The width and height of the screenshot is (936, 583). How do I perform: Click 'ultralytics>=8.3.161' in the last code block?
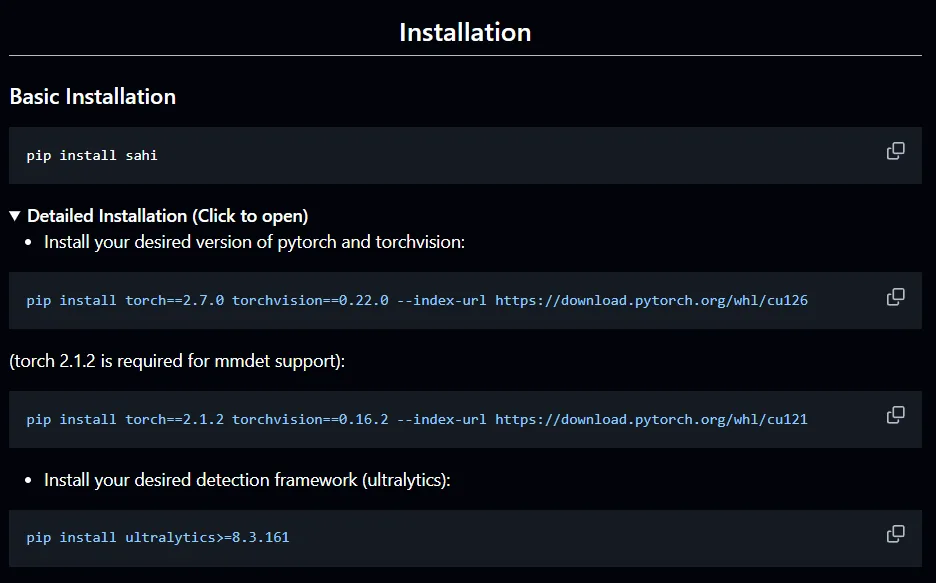click(x=207, y=538)
